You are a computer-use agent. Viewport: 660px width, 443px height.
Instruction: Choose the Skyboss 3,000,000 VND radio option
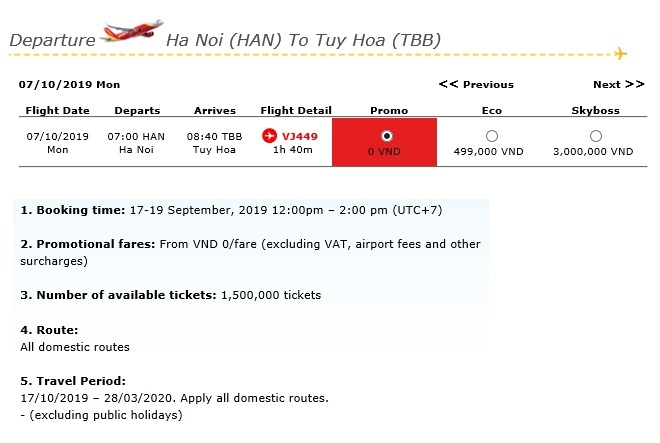coord(596,136)
